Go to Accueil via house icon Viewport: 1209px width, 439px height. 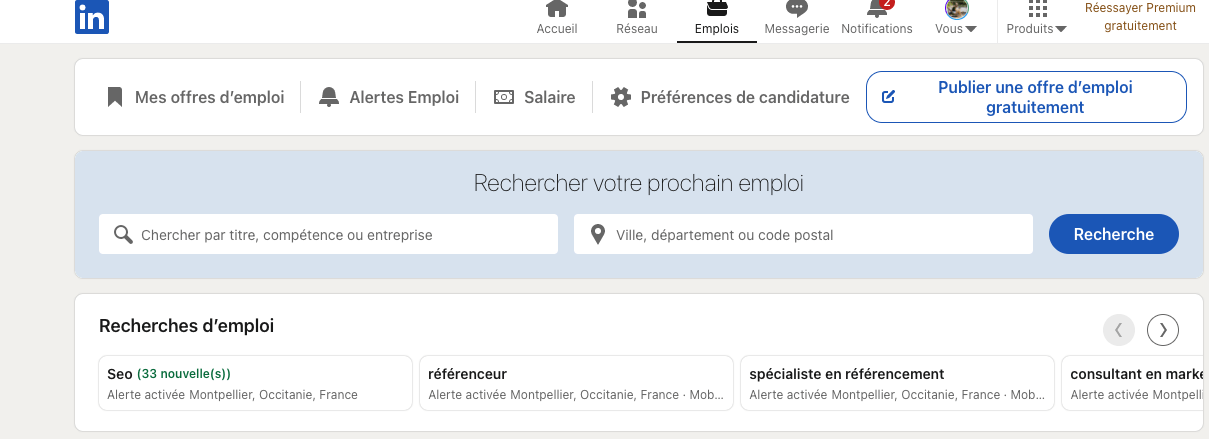click(x=557, y=9)
